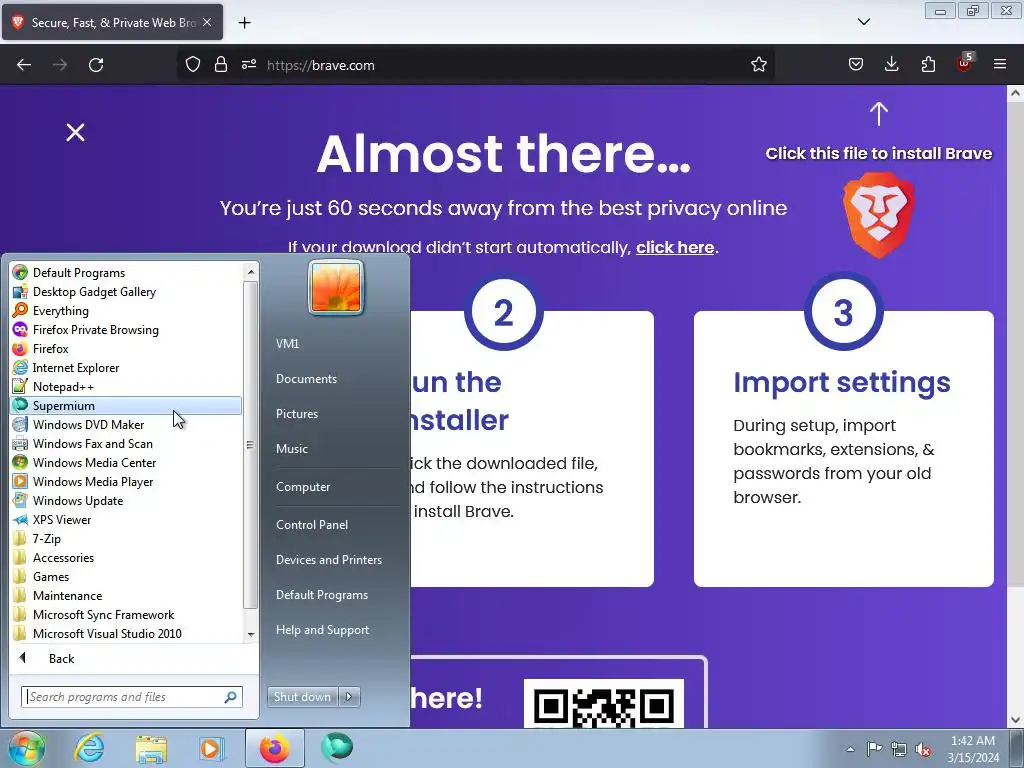Open a new tab with the plus button
Viewport: 1024px width, 768px height.
[x=244, y=22]
